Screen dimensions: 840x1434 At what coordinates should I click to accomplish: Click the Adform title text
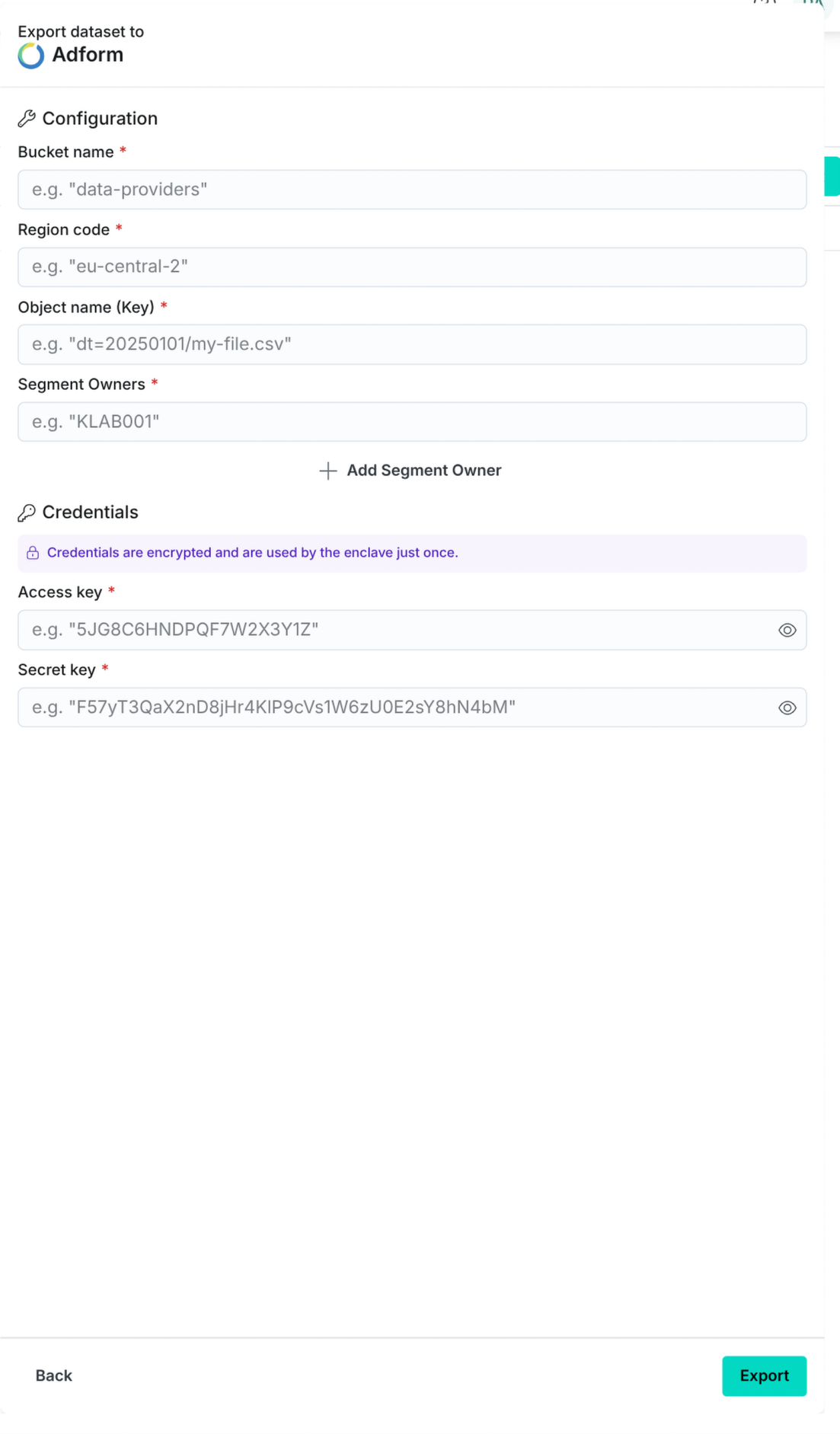88,55
